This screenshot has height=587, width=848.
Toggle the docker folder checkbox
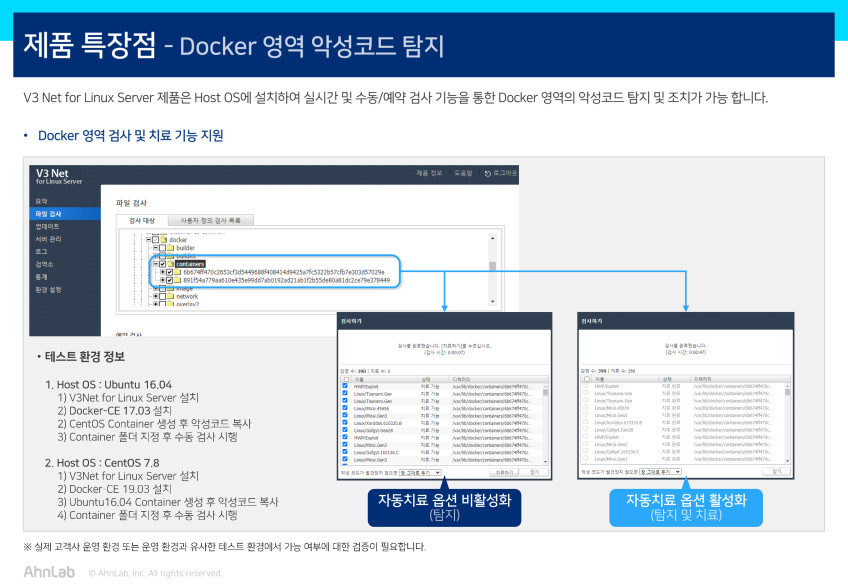point(156,240)
